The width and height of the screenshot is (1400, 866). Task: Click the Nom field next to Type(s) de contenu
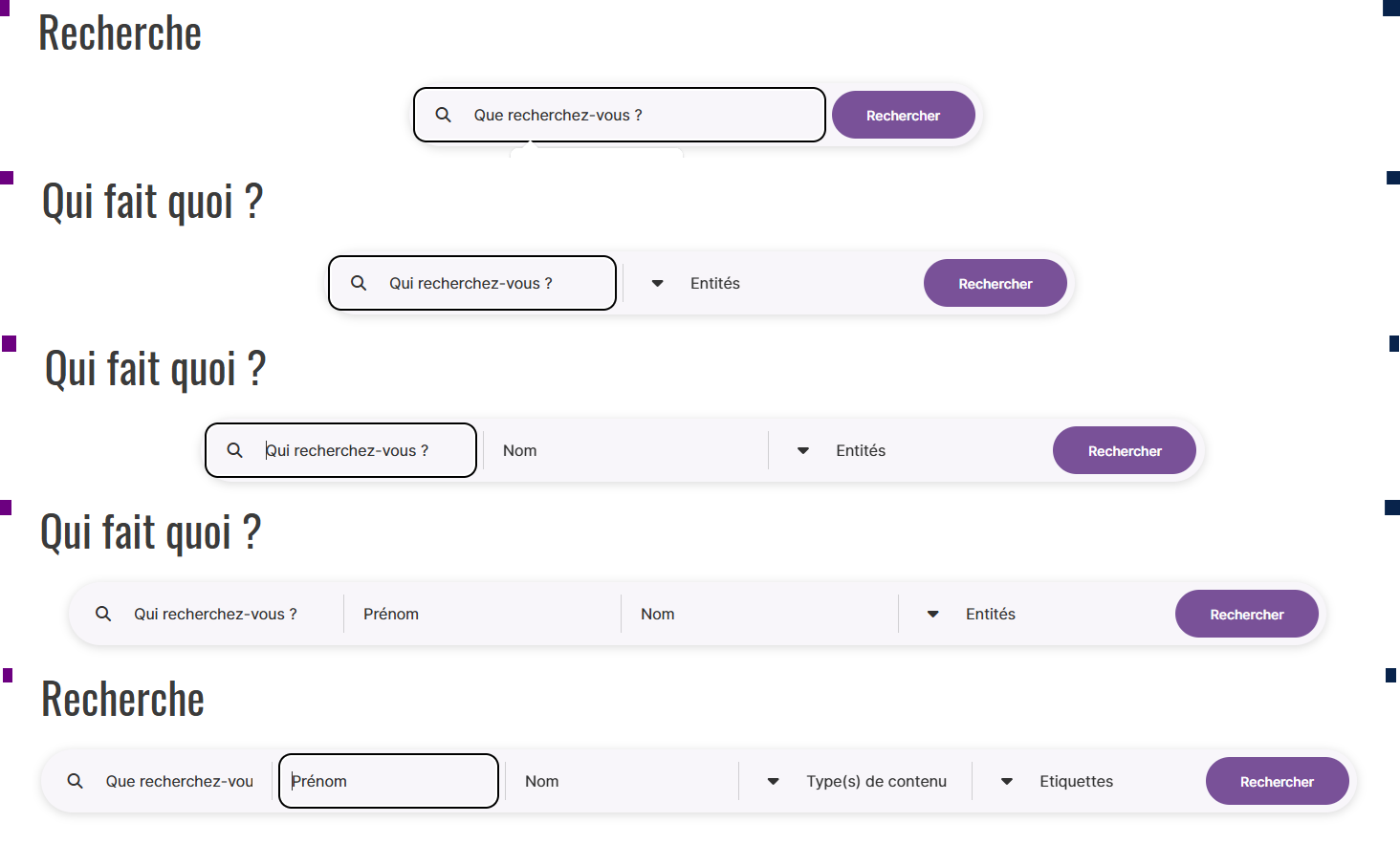pyautogui.click(x=622, y=781)
